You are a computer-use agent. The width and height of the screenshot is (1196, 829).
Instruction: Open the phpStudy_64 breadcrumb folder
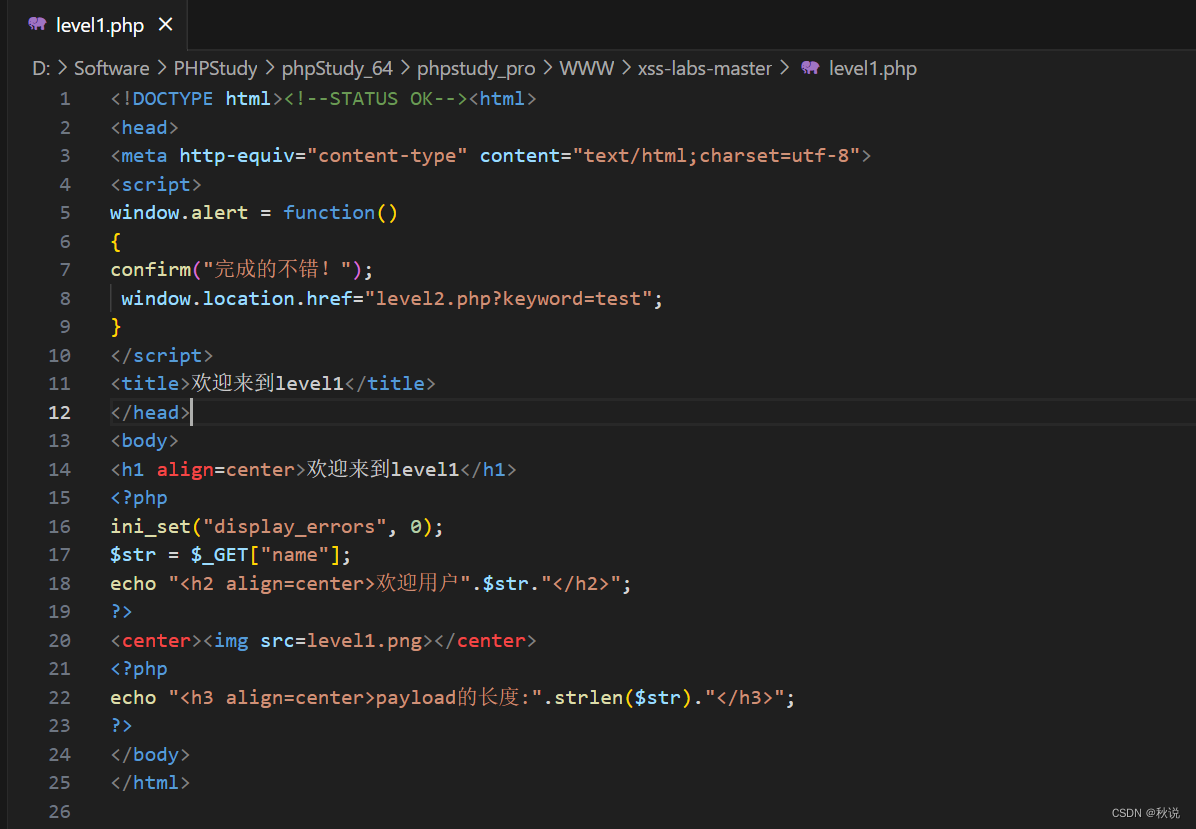[337, 68]
